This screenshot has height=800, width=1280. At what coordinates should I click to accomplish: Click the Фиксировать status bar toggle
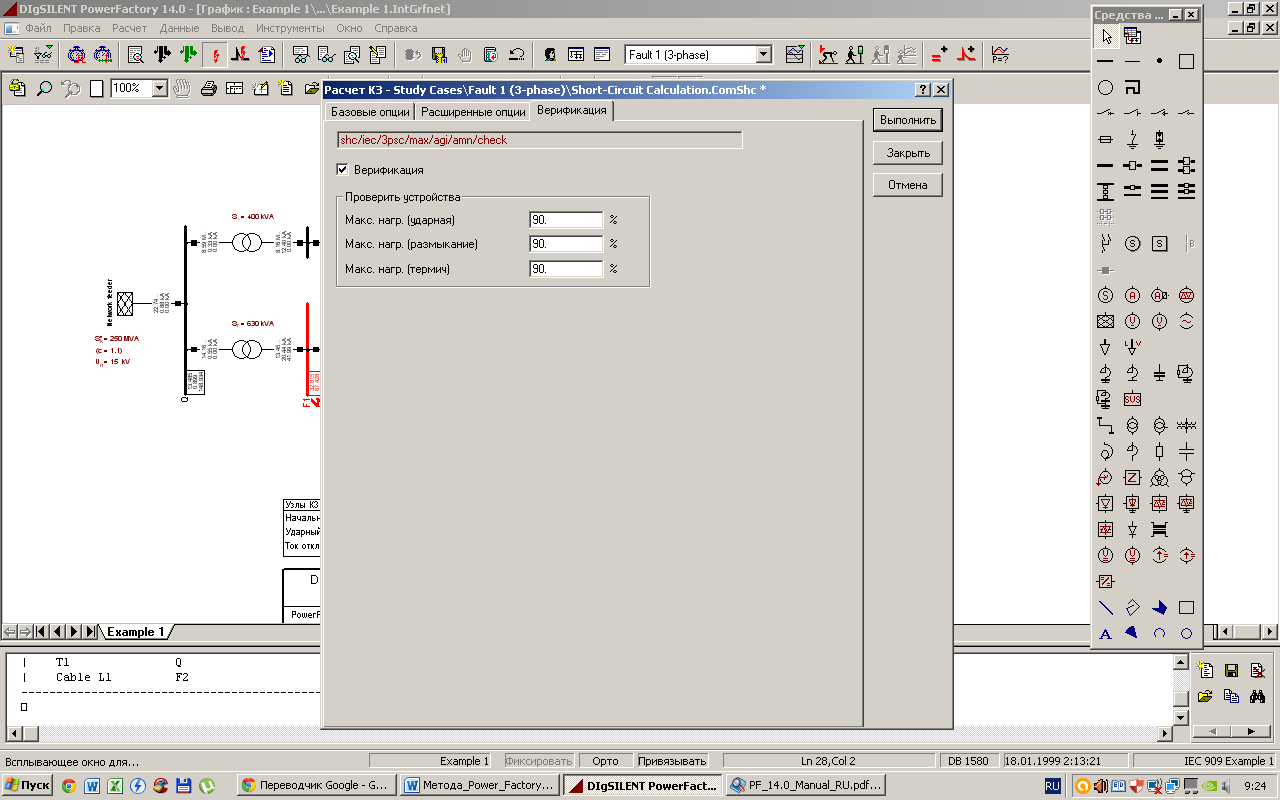coord(539,761)
